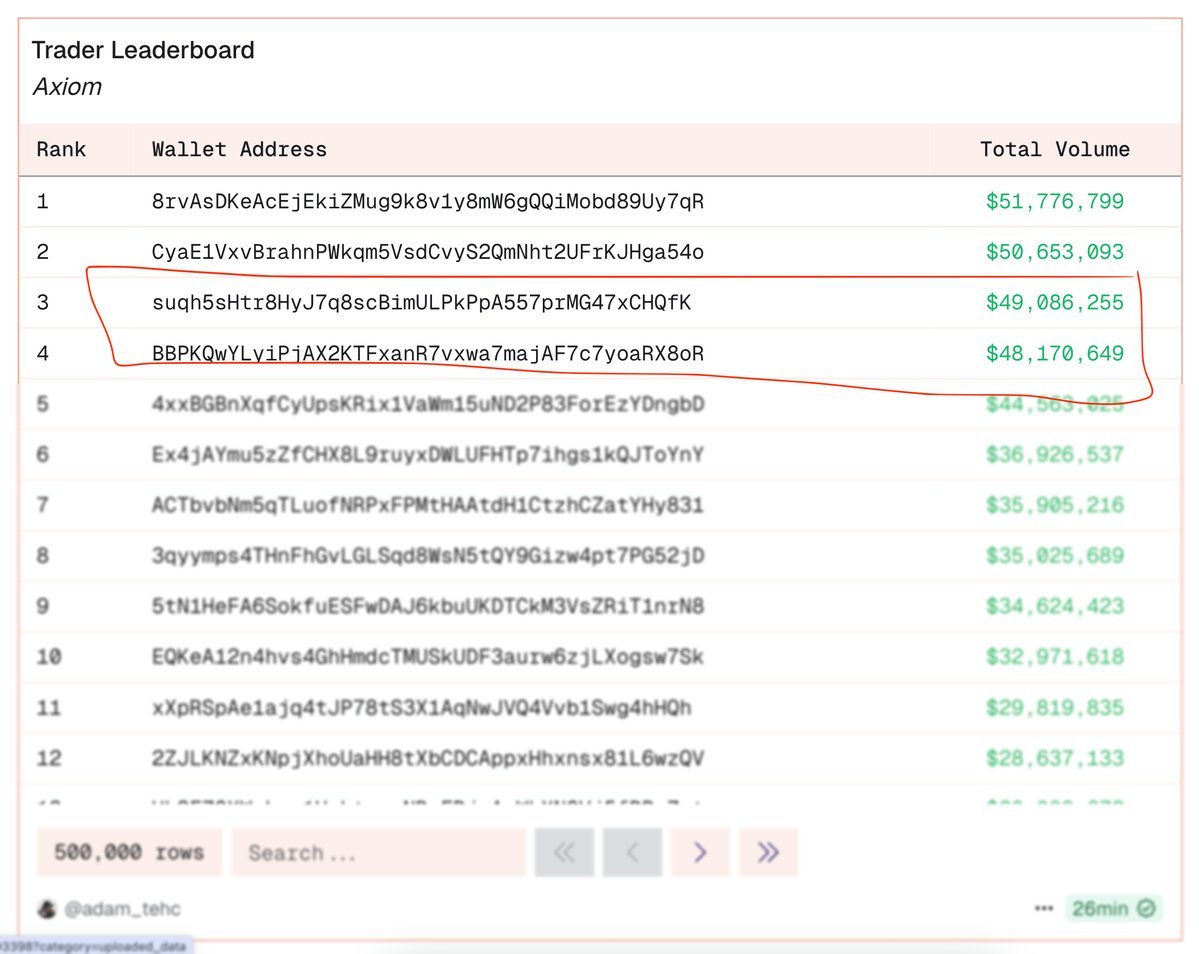The image size is (1199, 954).
Task: Click rank number 7 cell
Action: [x=43, y=505]
